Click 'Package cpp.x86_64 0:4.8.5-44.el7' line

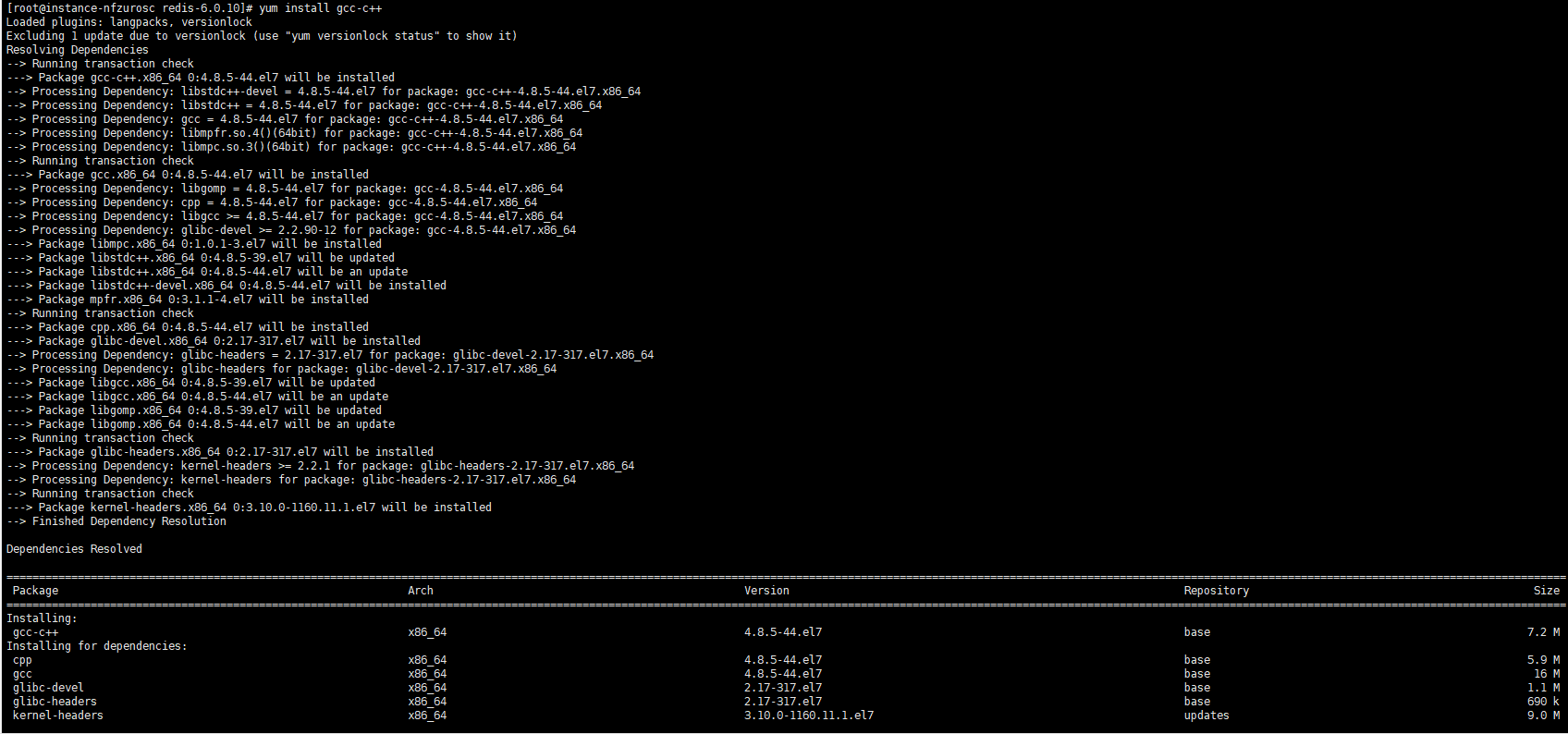[x=188, y=327]
